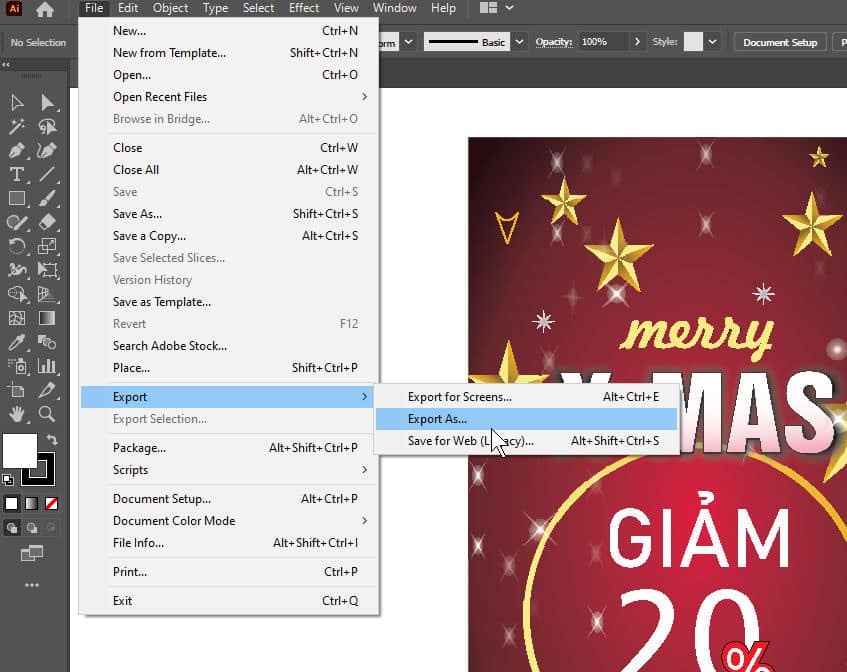Select the Gradient tool
847x672 pixels.
(46, 318)
